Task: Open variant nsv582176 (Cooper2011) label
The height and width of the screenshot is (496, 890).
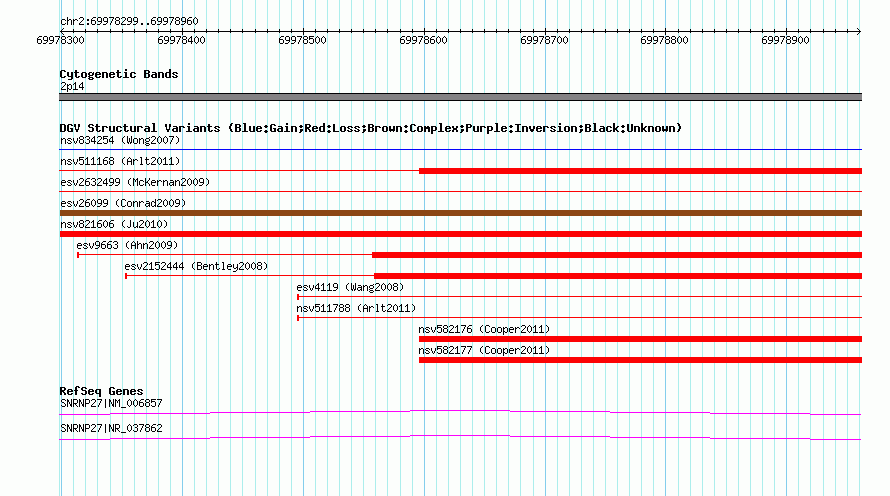Action: click(484, 329)
